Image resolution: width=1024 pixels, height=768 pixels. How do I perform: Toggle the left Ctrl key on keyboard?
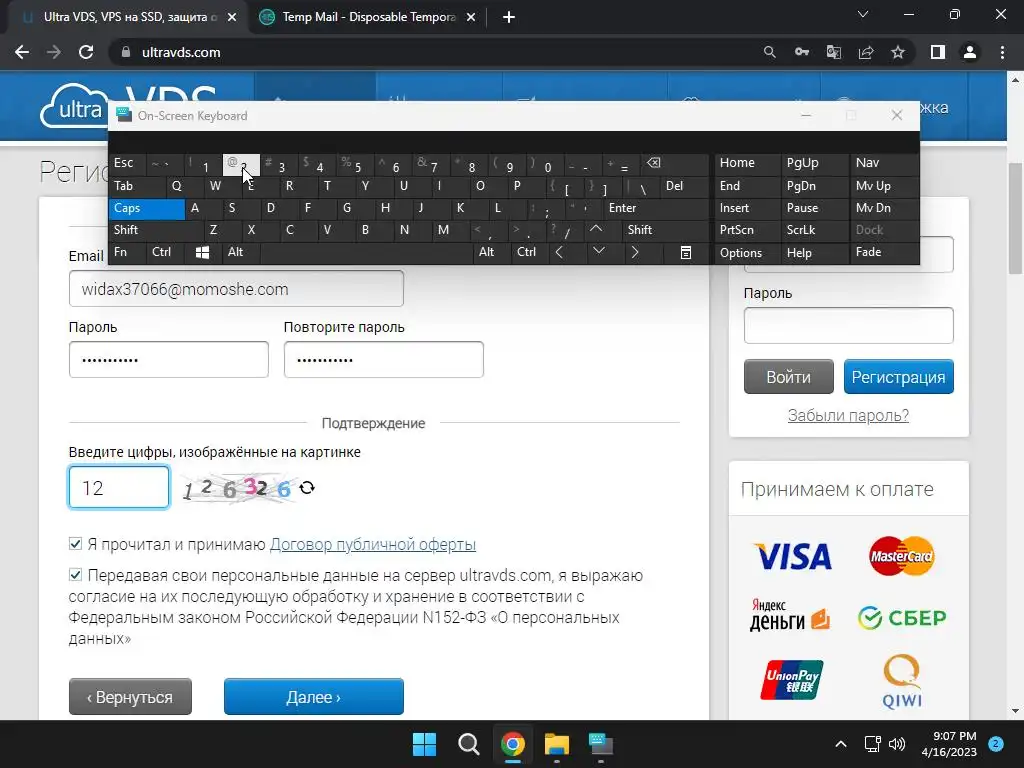(165, 252)
